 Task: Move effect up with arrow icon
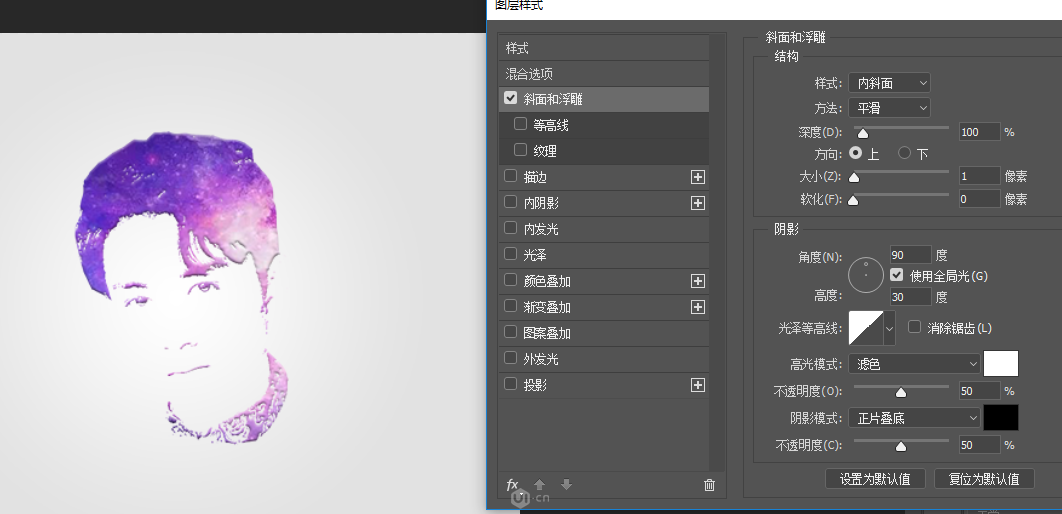540,485
